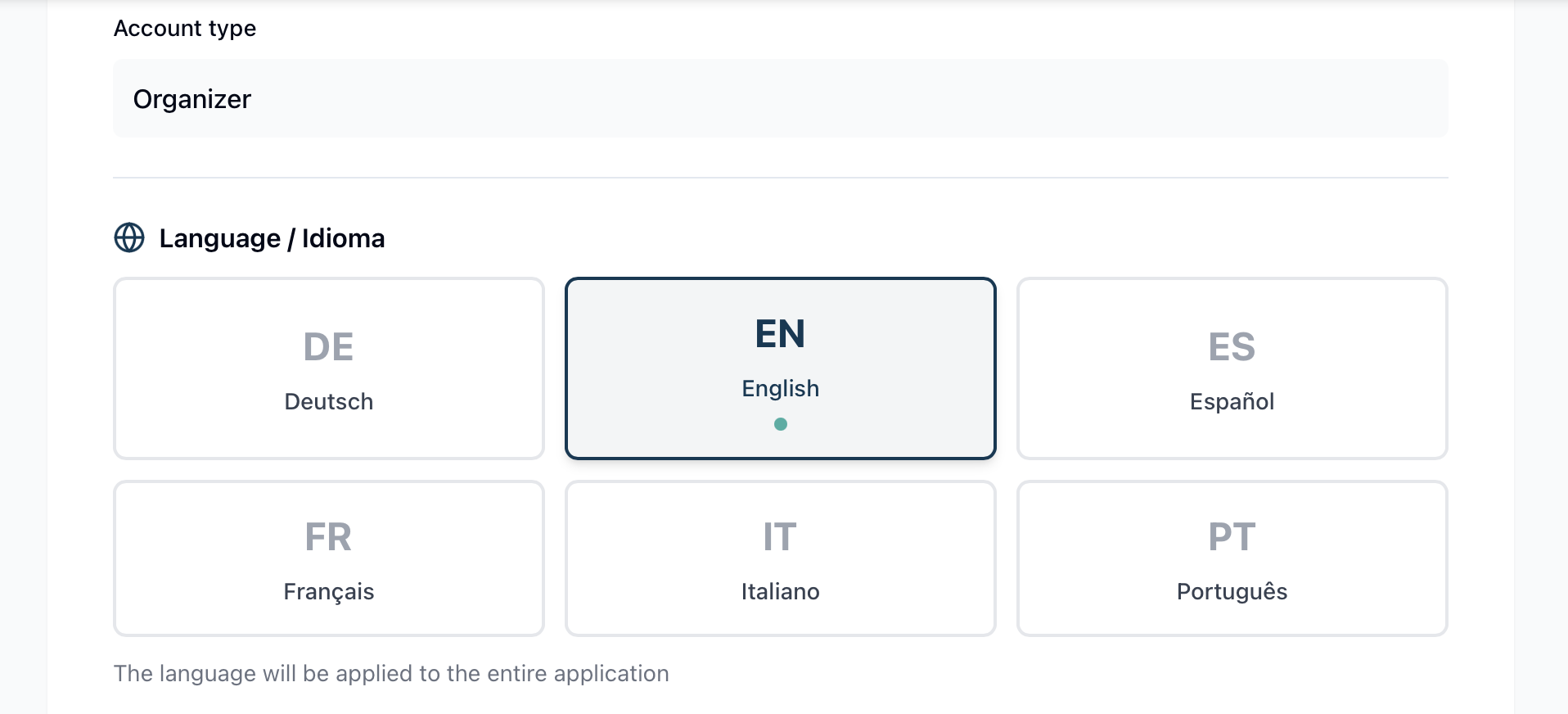The width and height of the screenshot is (1568, 714).
Task: Click the green active-language indicator dot
Action: (780, 424)
